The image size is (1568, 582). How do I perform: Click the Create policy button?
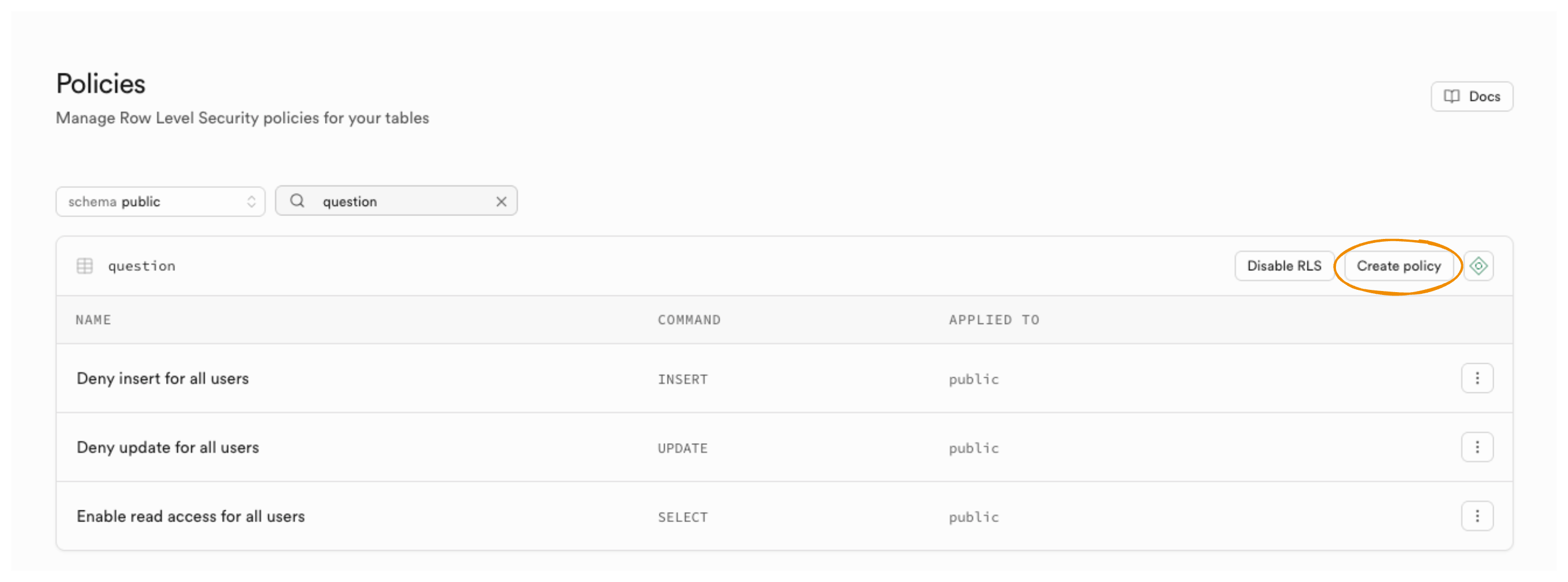[1398, 266]
